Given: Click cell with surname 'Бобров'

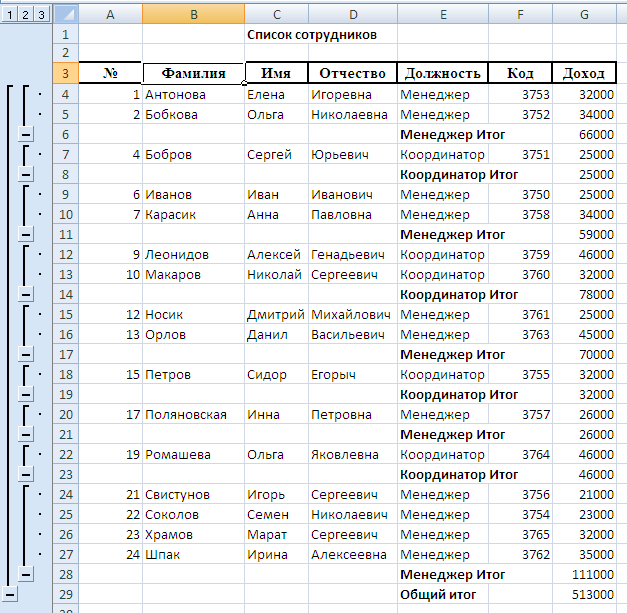Looking at the screenshot, I should [x=194, y=155].
